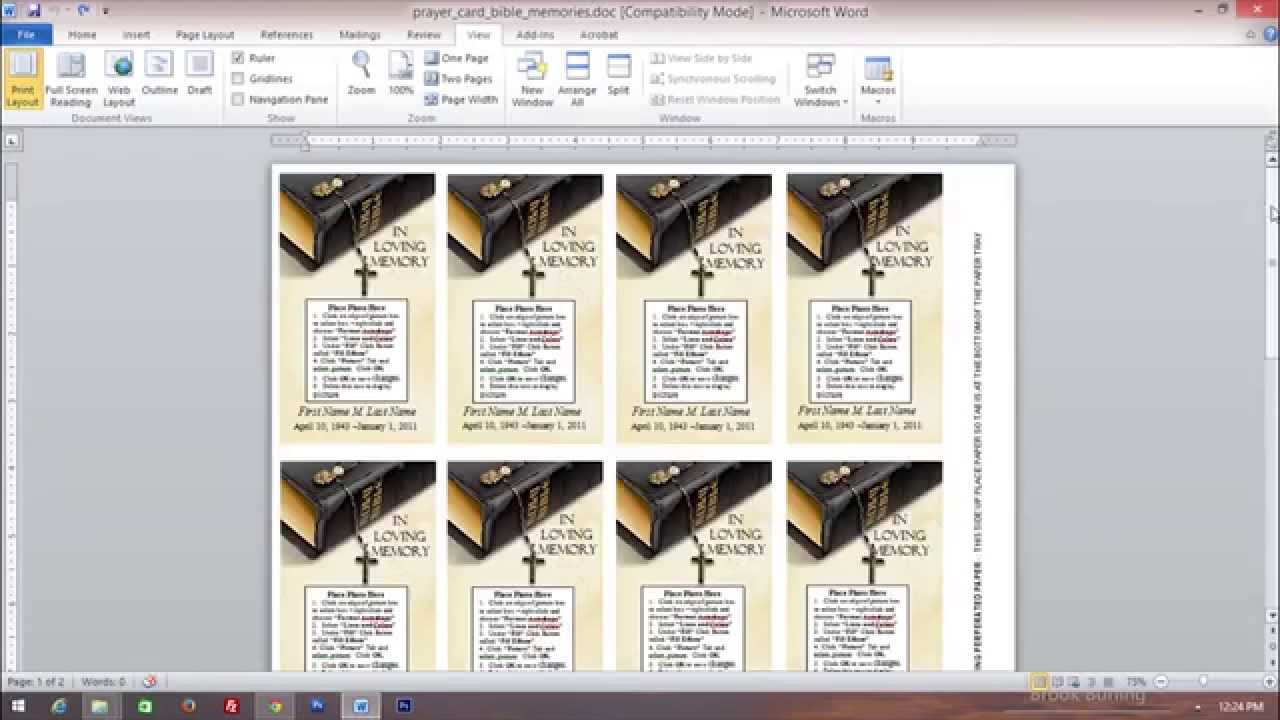The image size is (1280, 720).
Task: Open the Home tab
Action: click(x=82, y=35)
